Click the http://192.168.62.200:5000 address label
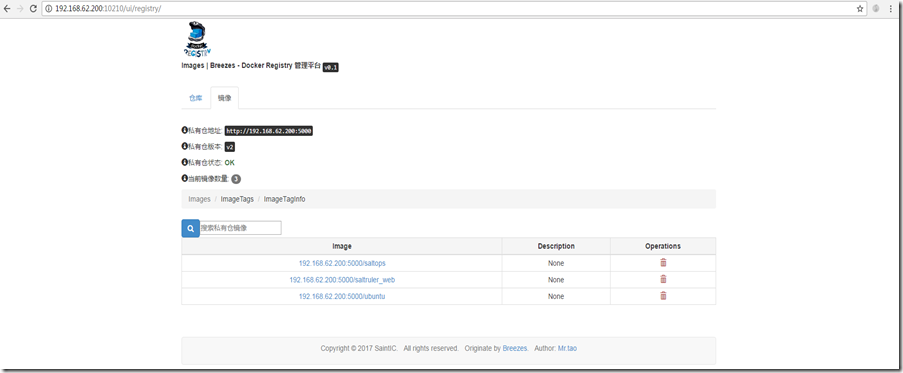 point(269,131)
